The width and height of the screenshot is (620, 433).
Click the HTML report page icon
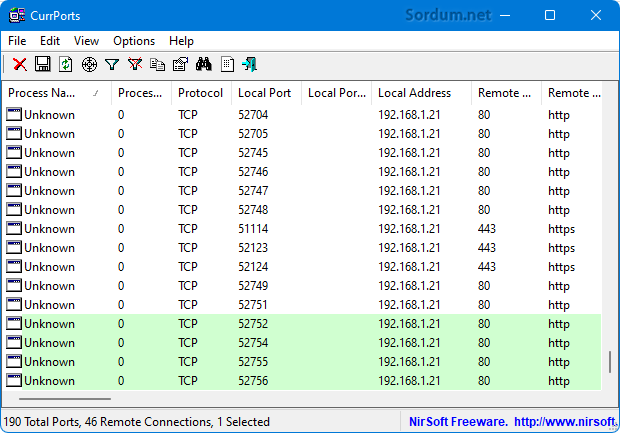[x=227, y=64]
